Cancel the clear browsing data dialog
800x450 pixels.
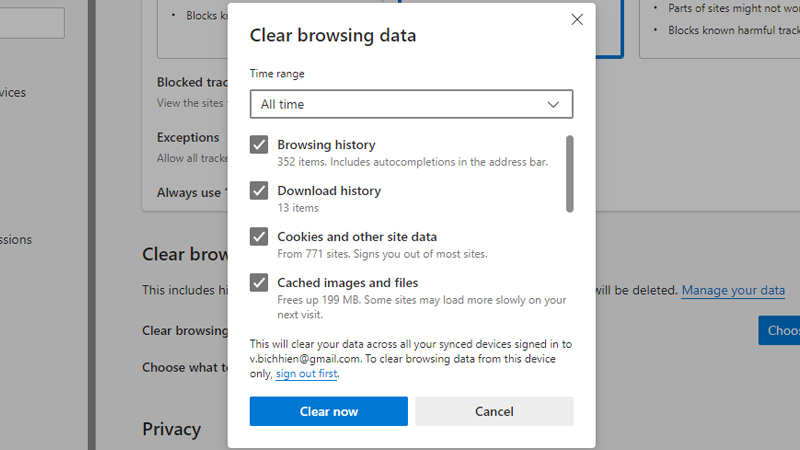click(494, 411)
